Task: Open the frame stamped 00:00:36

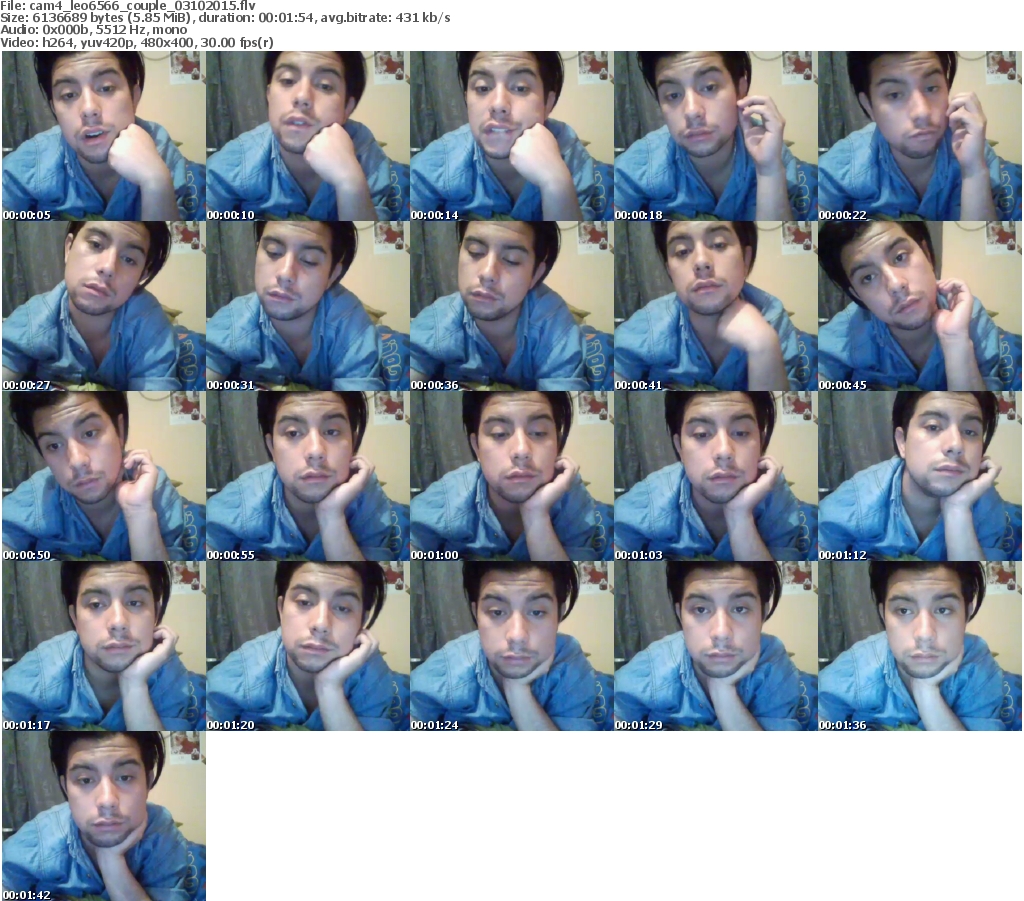Action: 511,306
